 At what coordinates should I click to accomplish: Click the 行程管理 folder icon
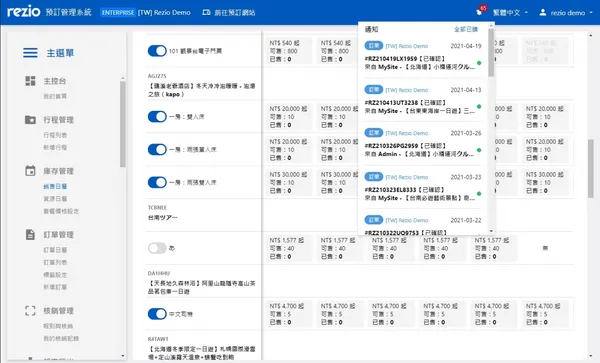click(x=30, y=120)
